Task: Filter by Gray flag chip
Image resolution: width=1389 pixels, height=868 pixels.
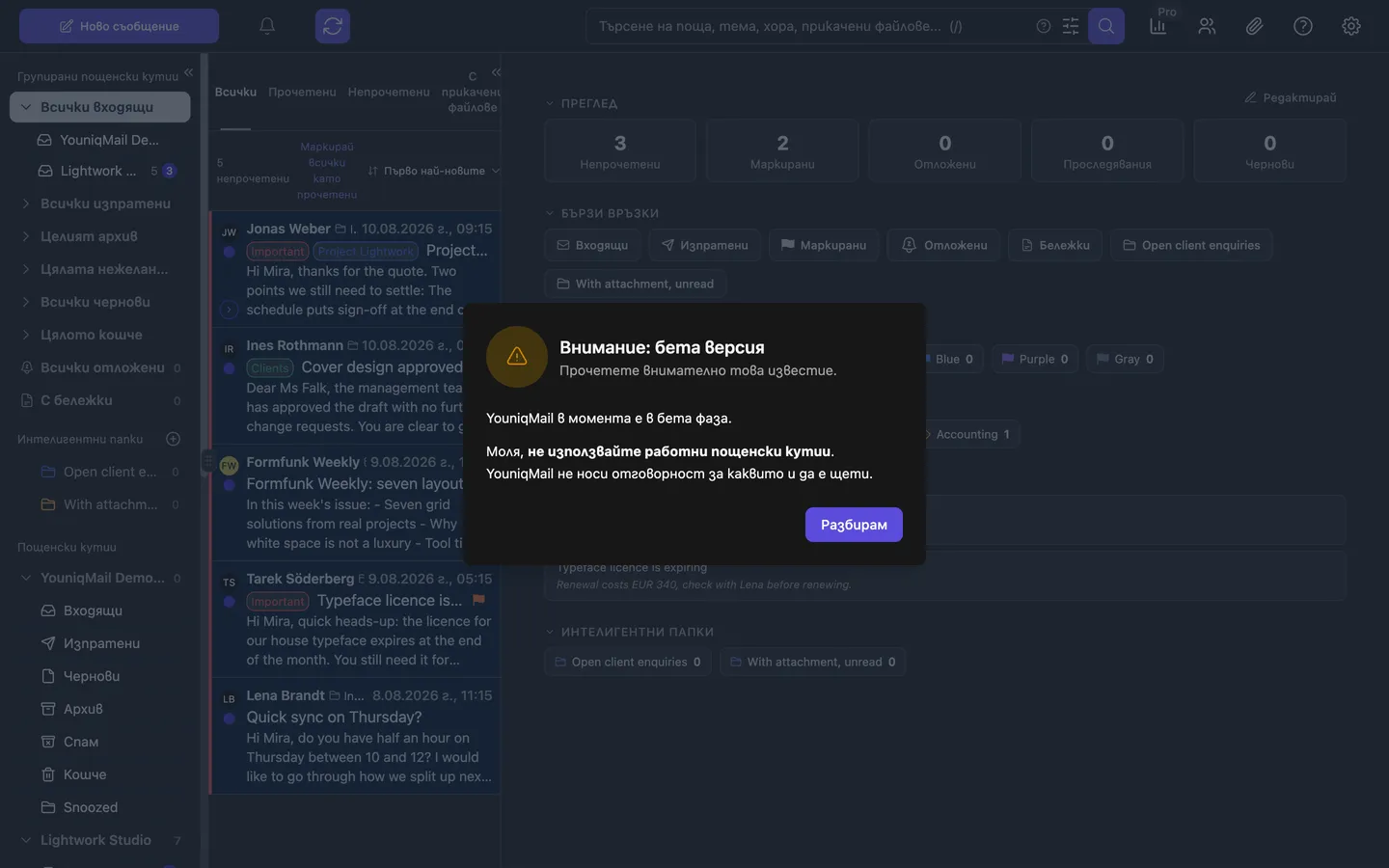Action: pyautogui.click(x=1125, y=359)
